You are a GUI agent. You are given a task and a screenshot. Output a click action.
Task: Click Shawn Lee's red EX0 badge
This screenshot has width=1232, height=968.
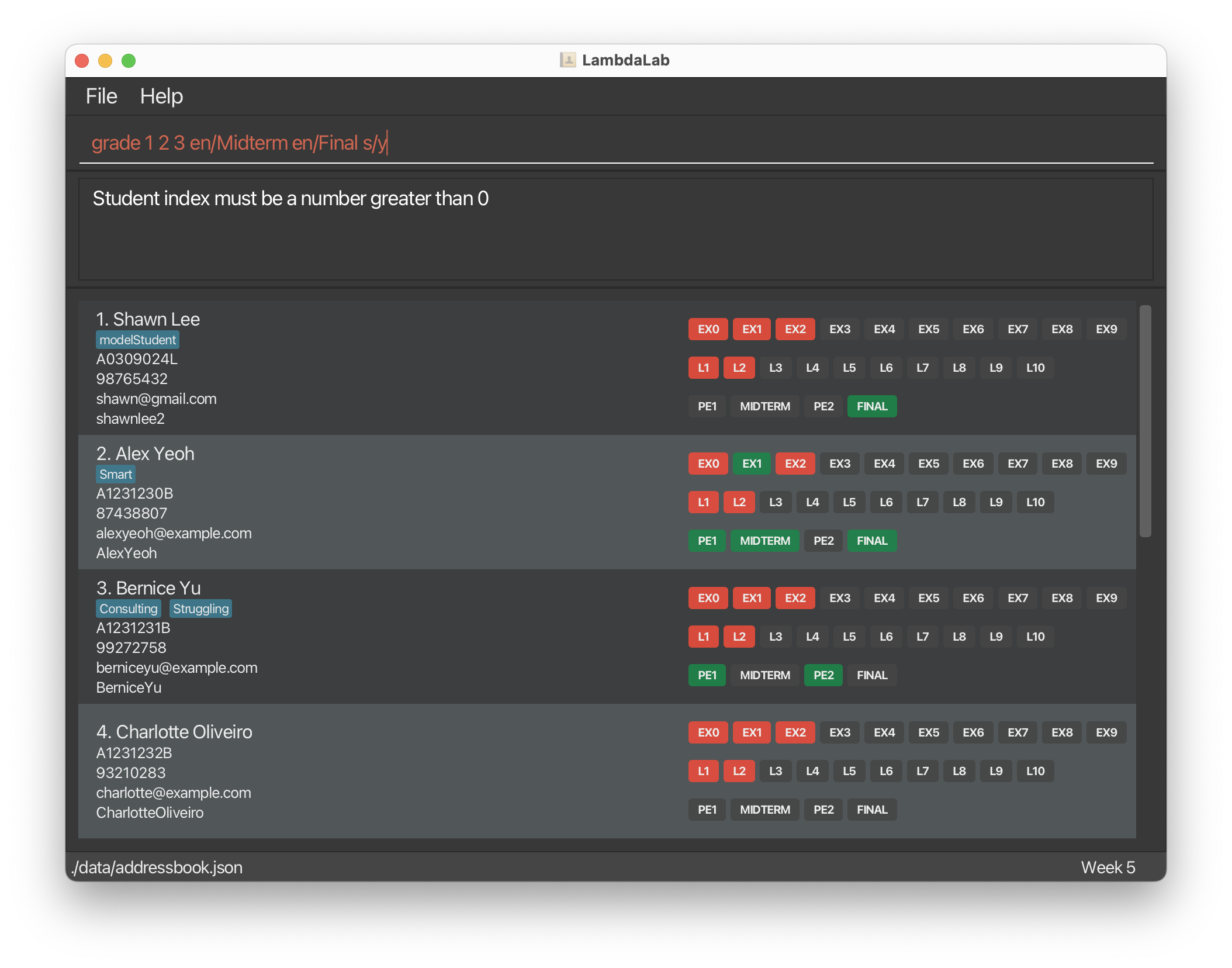pyautogui.click(x=708, y=329)
